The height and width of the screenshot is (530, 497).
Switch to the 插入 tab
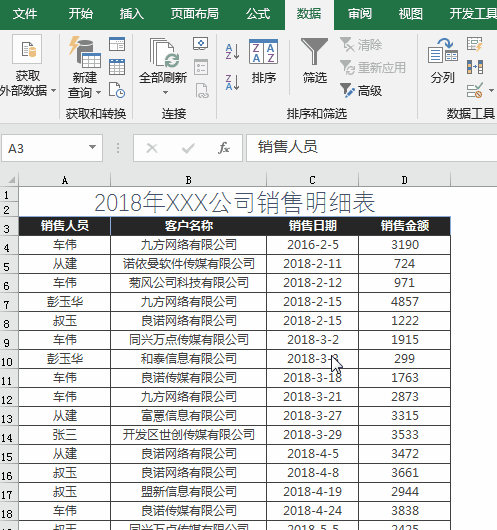coord(132,14)
